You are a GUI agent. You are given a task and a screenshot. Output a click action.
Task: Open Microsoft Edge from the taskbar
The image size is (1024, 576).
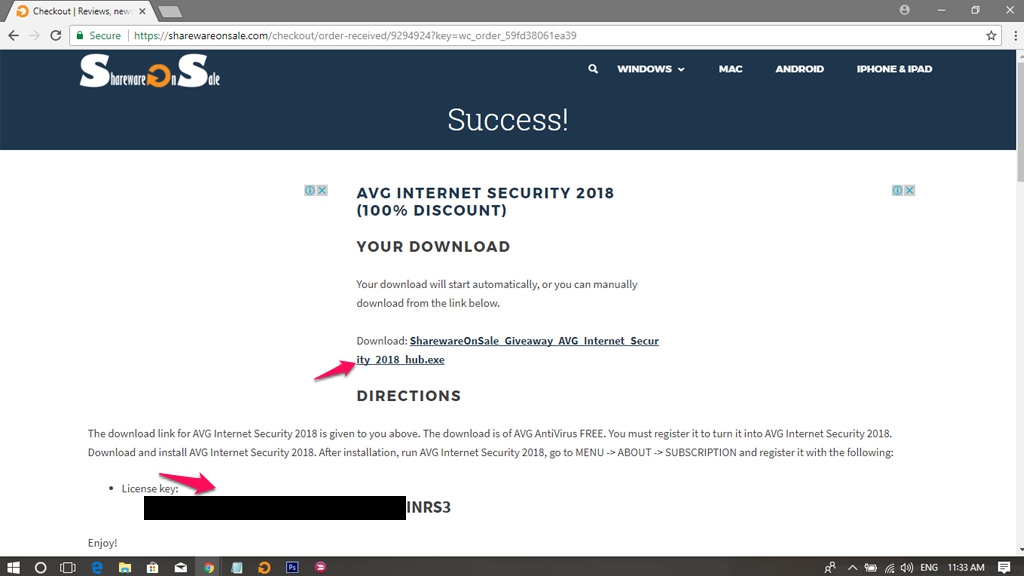(97, 567)
